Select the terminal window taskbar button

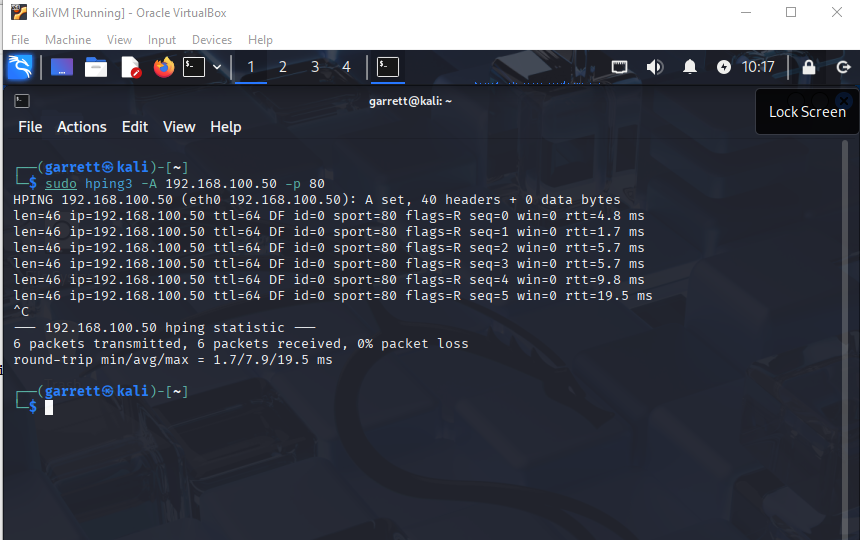coord(388,67)
